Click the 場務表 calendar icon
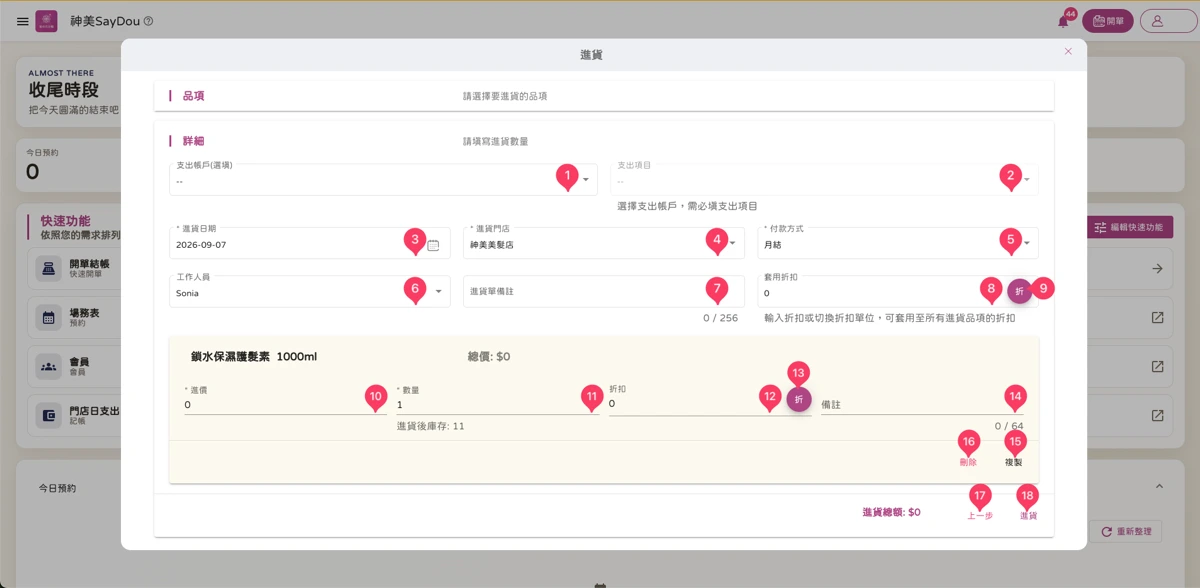 click(x=48, y=317)
